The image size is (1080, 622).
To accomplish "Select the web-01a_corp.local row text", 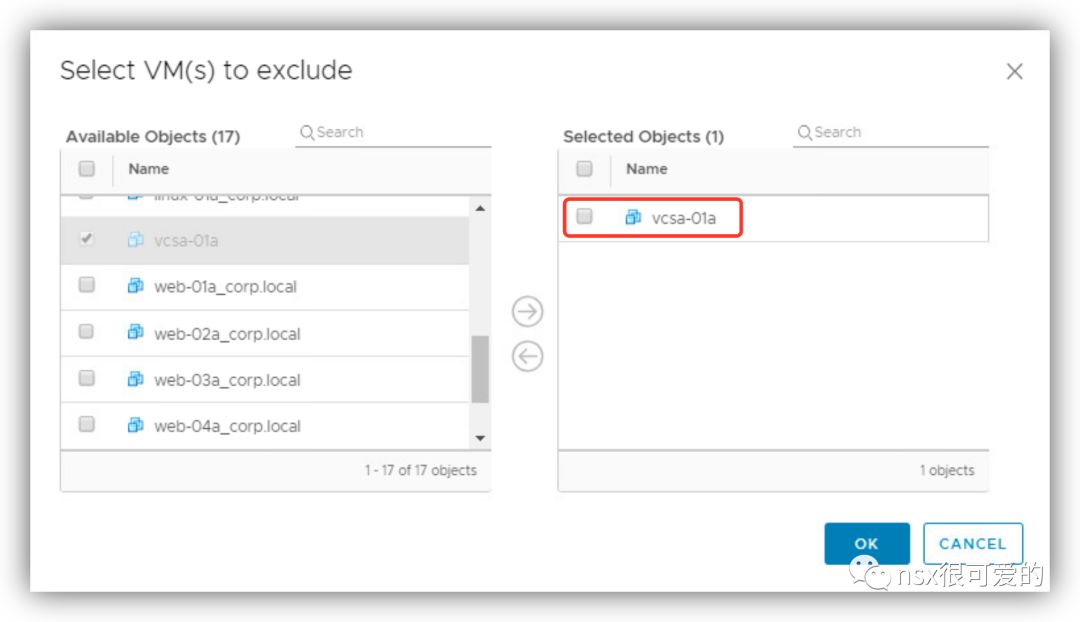I will 225,287.
